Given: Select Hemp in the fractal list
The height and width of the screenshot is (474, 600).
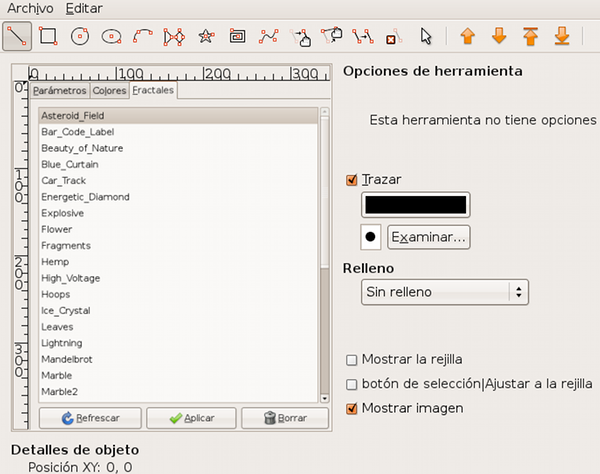Looking at the screenshot, I should [178, 262].
